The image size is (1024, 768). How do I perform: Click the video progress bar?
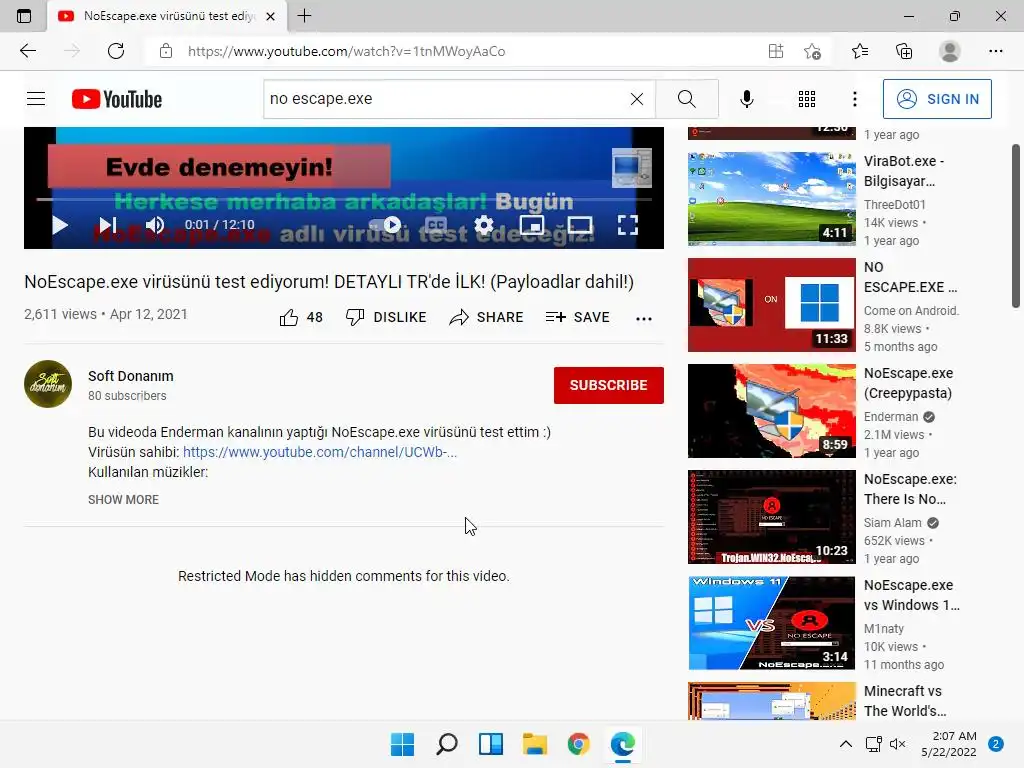[344, 199]
